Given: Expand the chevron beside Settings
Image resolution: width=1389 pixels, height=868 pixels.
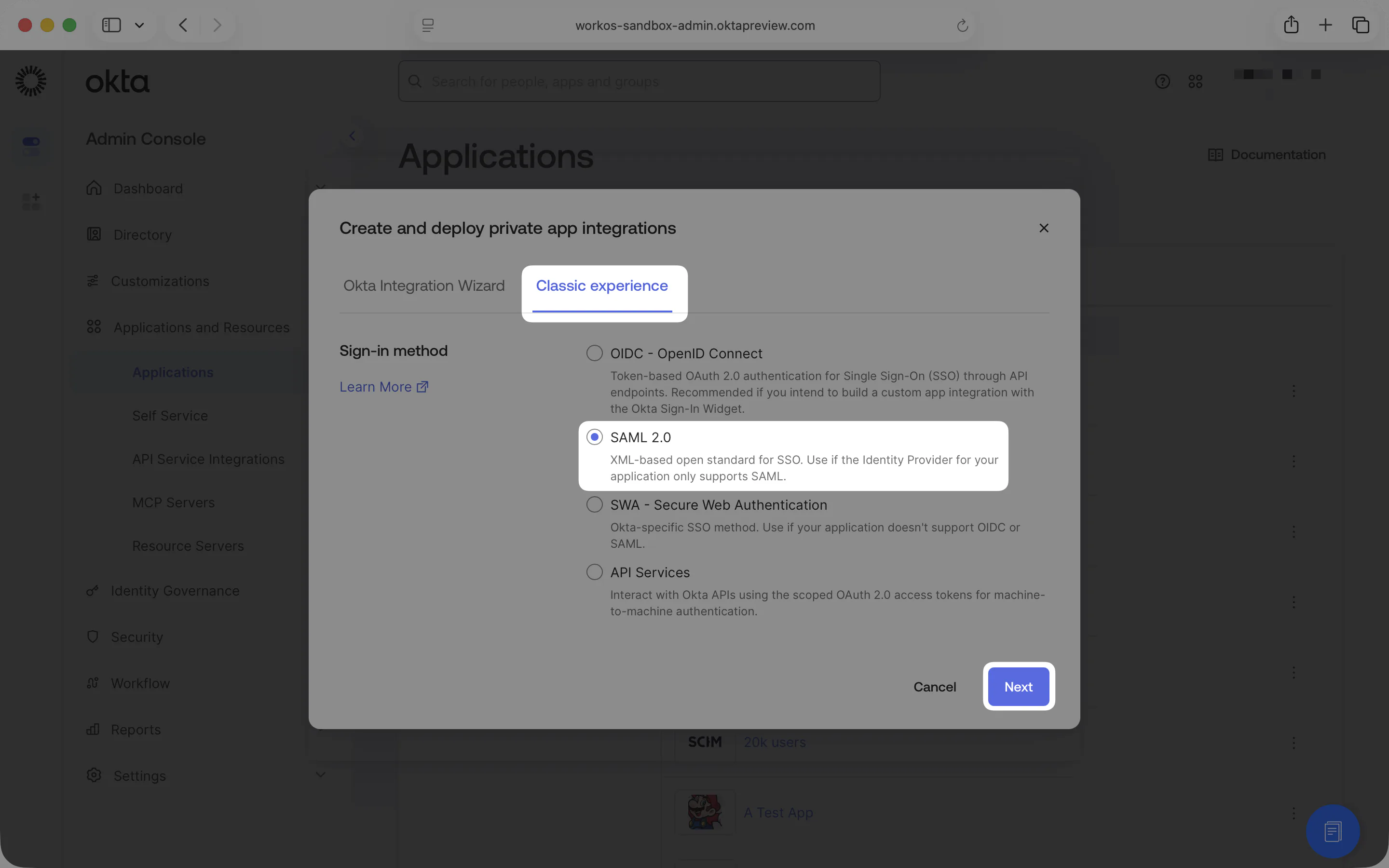Looking at the screenshot, I should (320, 774).
